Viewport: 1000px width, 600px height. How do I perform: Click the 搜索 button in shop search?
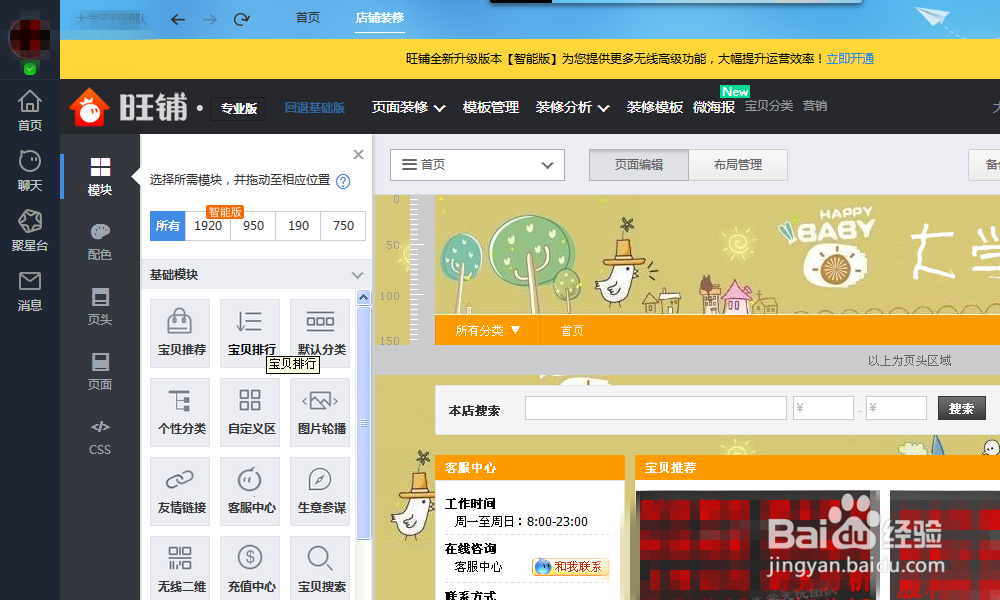pyautogui.click(x=962, y=408)
